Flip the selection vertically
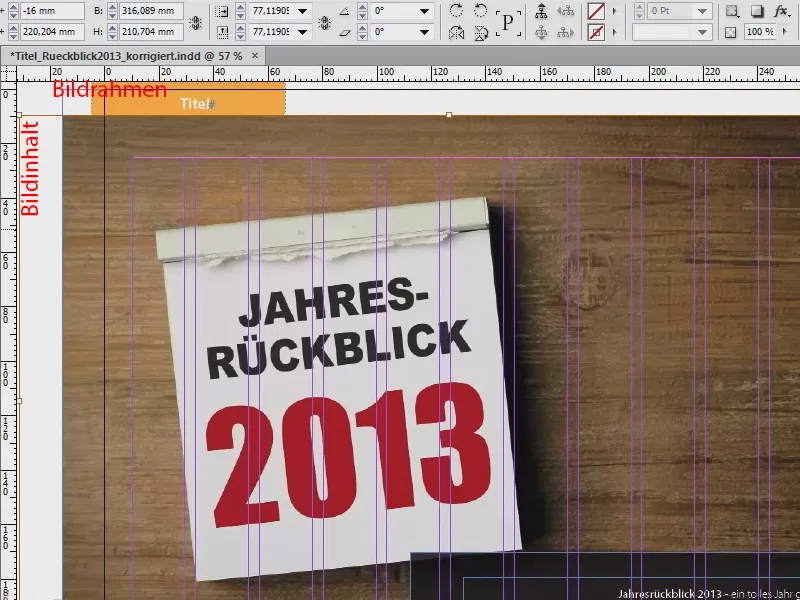The height and width of the screenshot is (600, 800). tap(481, 33)
